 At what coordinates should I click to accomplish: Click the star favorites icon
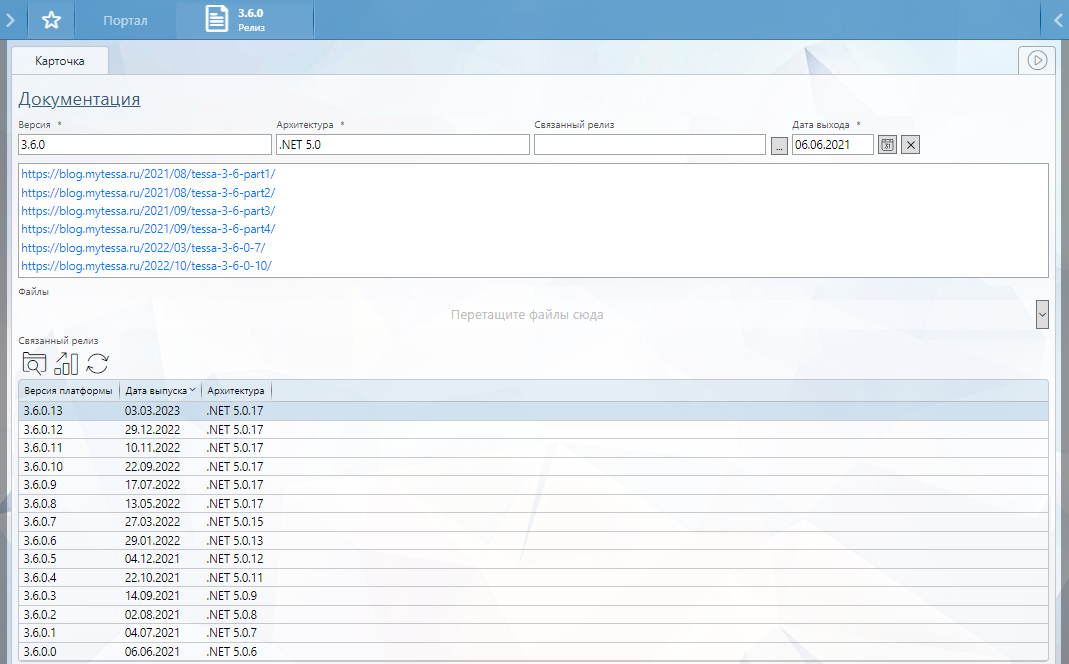pyautogui.click(x=52, y=20)
